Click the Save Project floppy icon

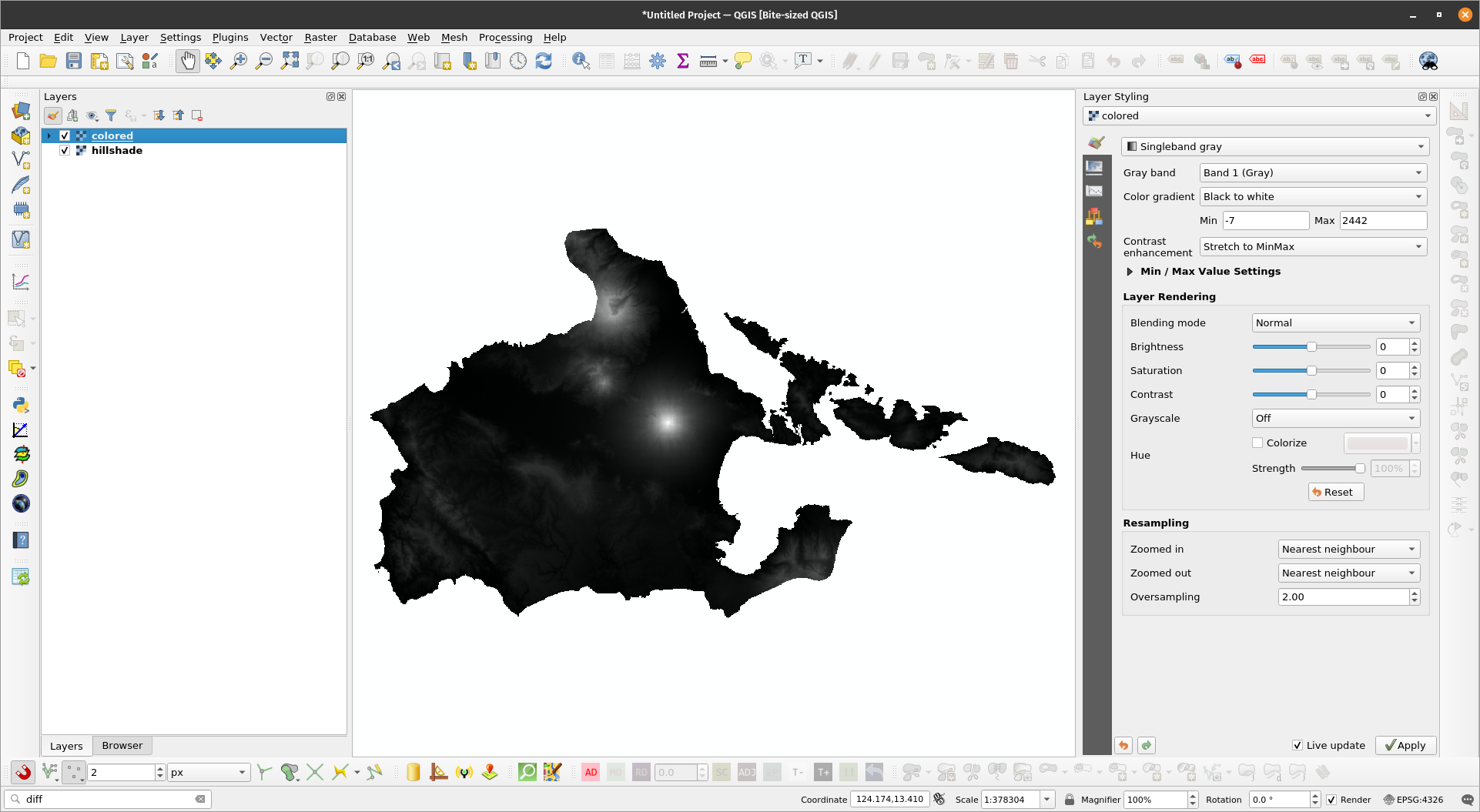point(74,61)
